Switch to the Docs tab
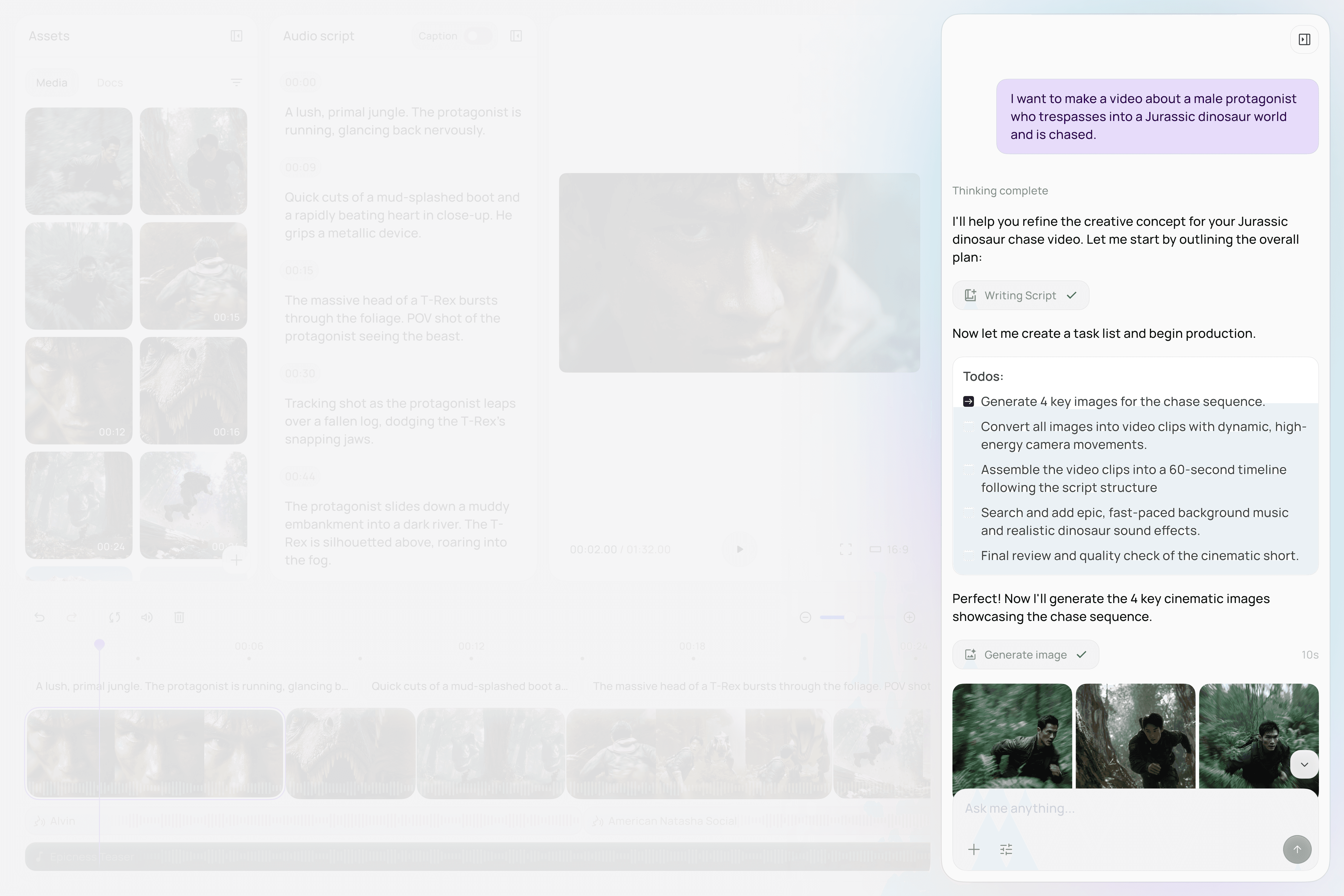1344x896 pixels. click(110, 83)
